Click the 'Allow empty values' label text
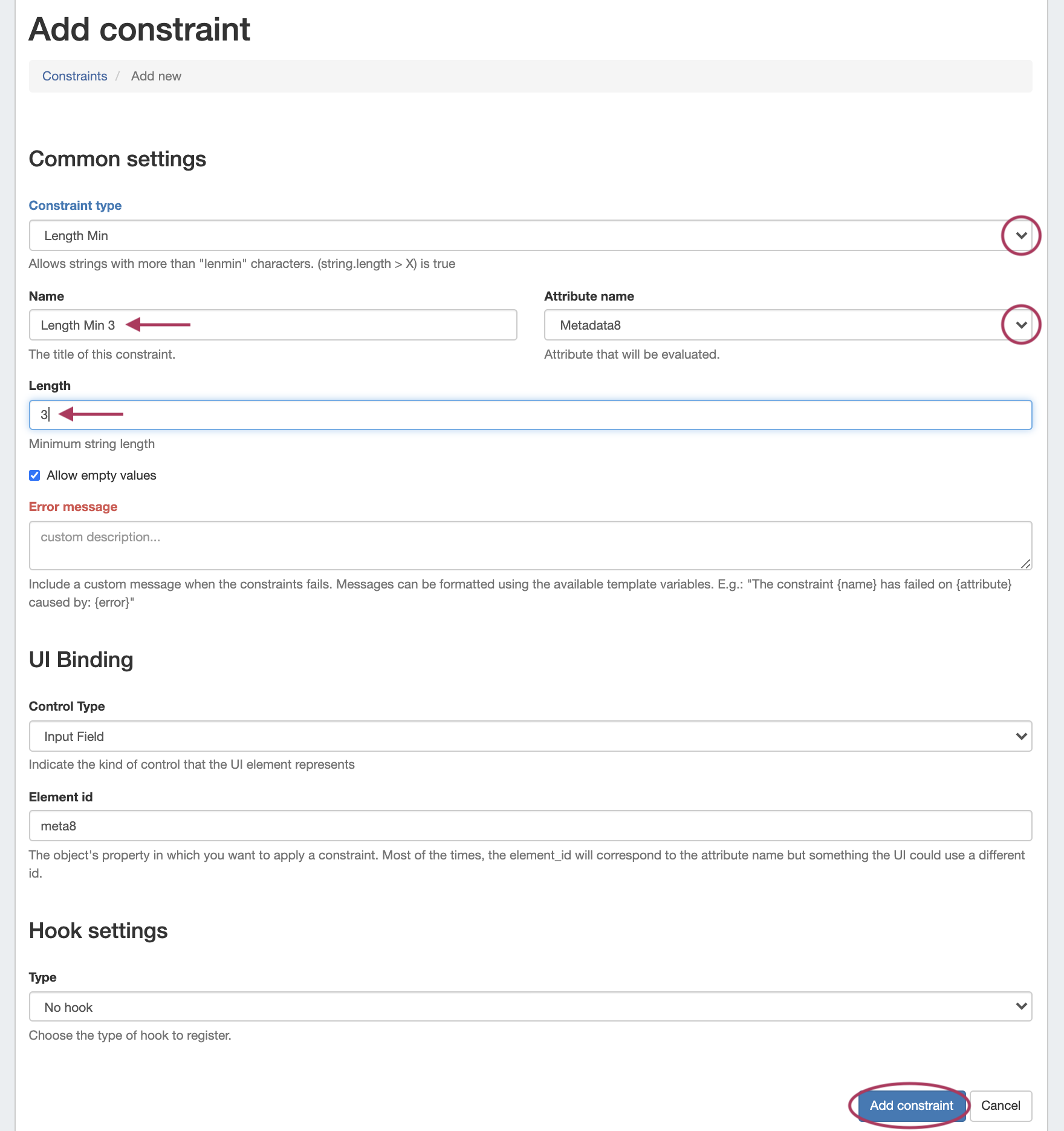 102,475
